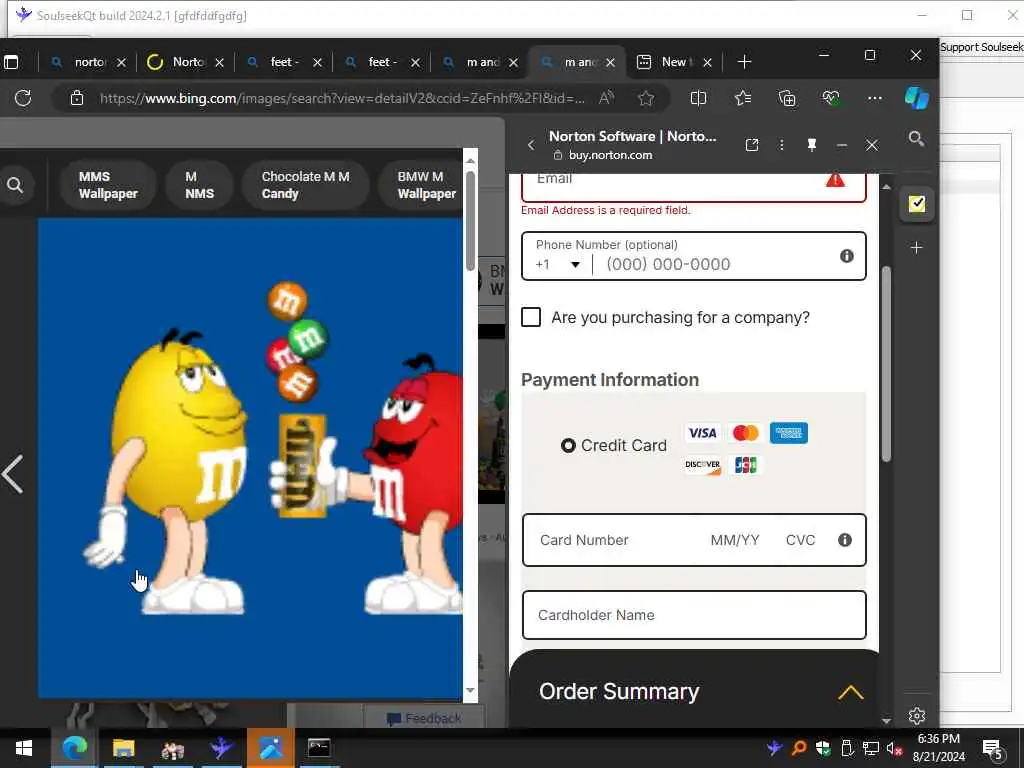
Task: Open the sidebar pane more options icon
Action: [781, 145]
